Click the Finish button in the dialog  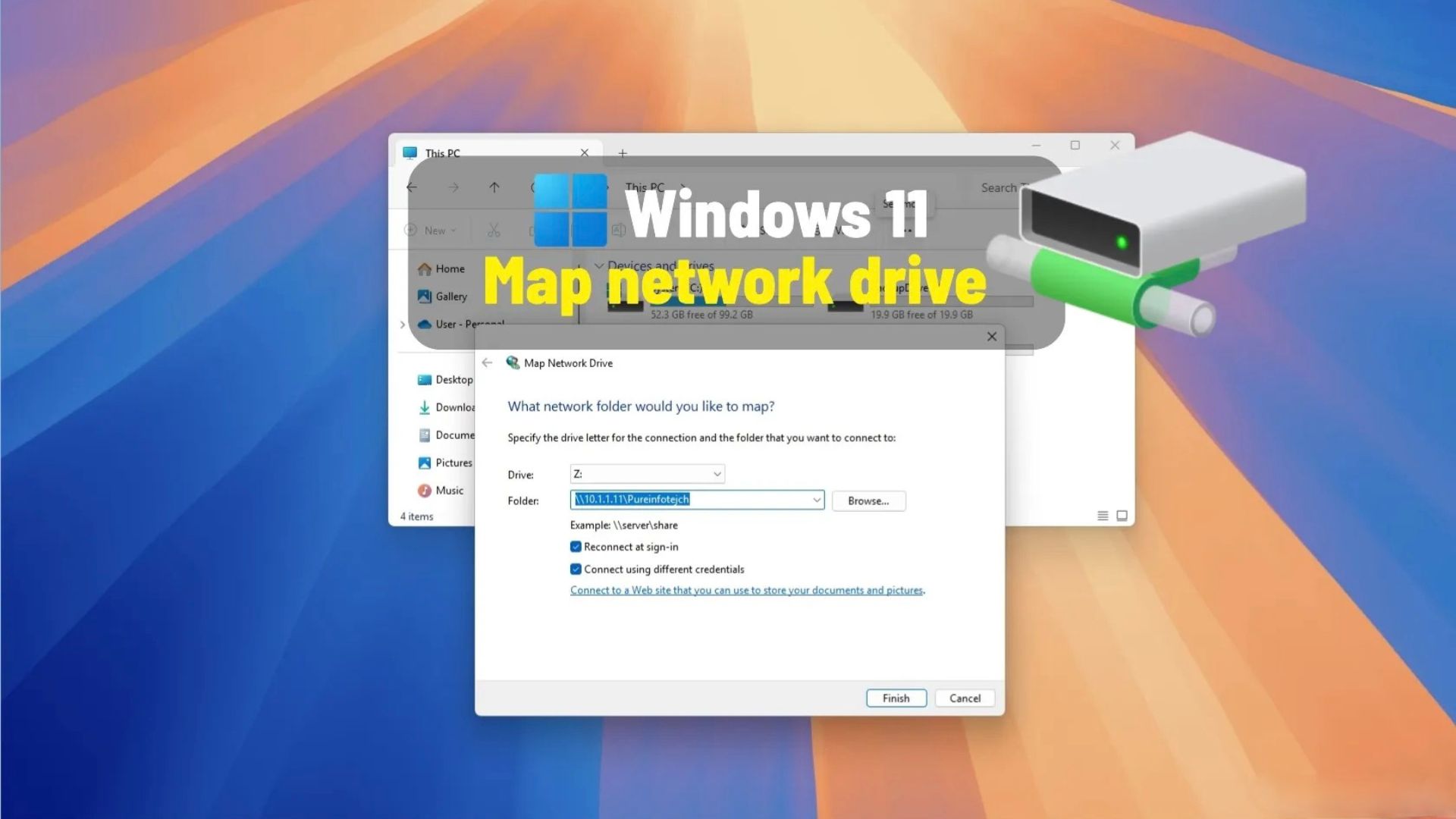point(896,698)
